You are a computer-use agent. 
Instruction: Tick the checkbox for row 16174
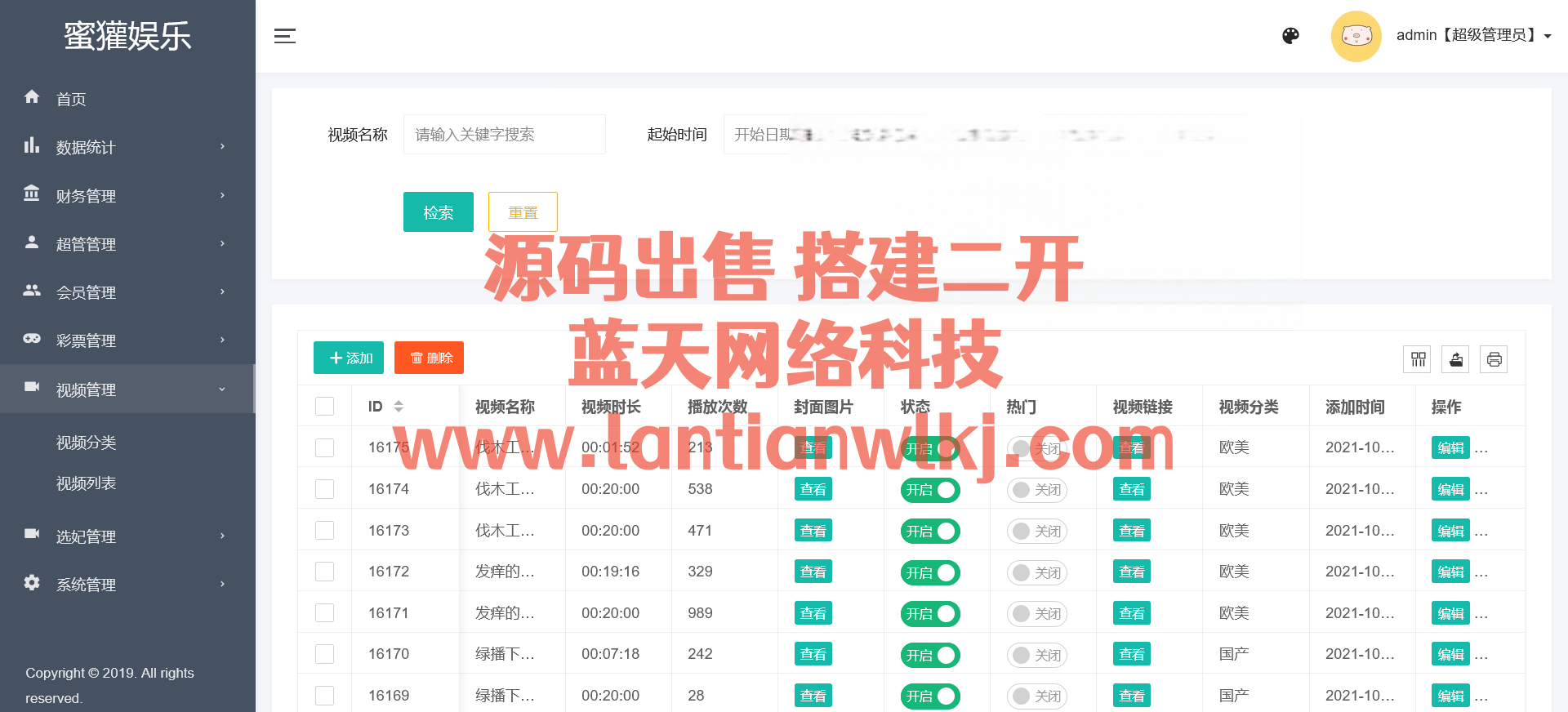pos(325,489)
